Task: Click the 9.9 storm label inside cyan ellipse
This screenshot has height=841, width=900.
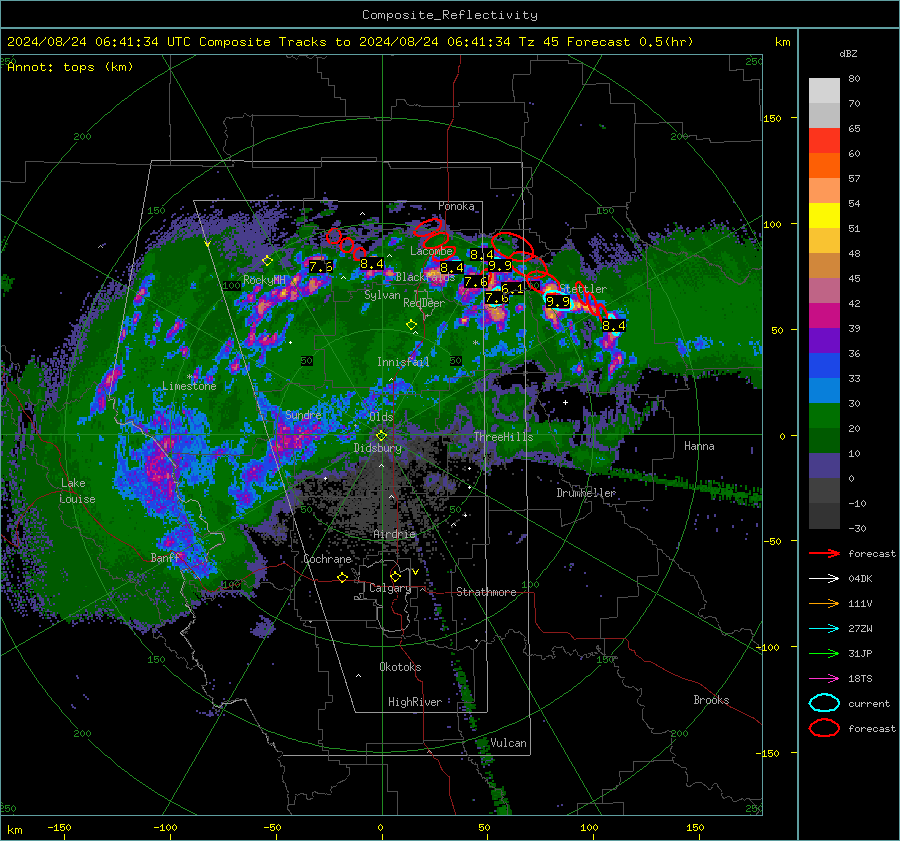Action: click(x=558, y=301)
